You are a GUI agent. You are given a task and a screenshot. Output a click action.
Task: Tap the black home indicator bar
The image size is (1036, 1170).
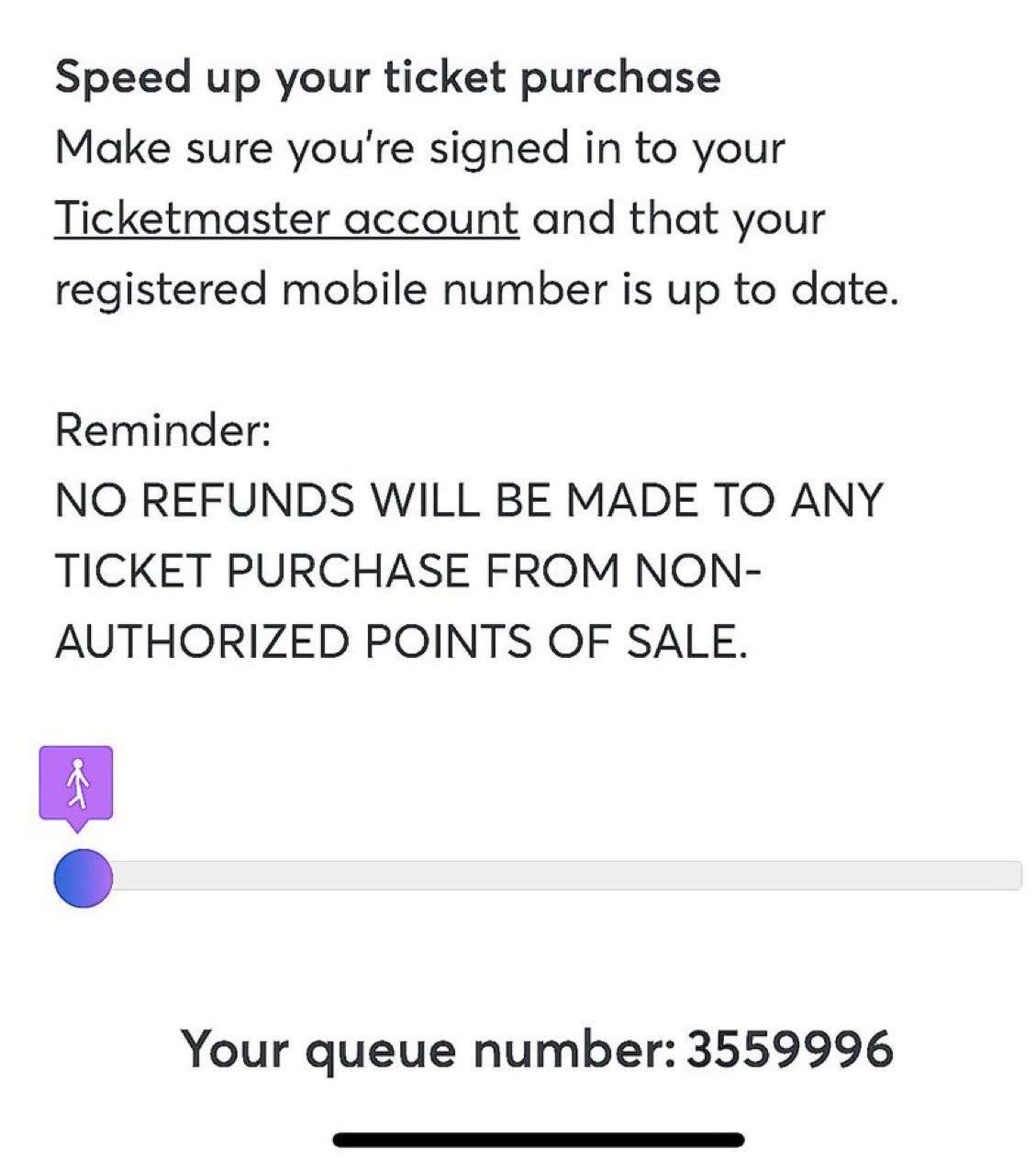coord(538,1141)
